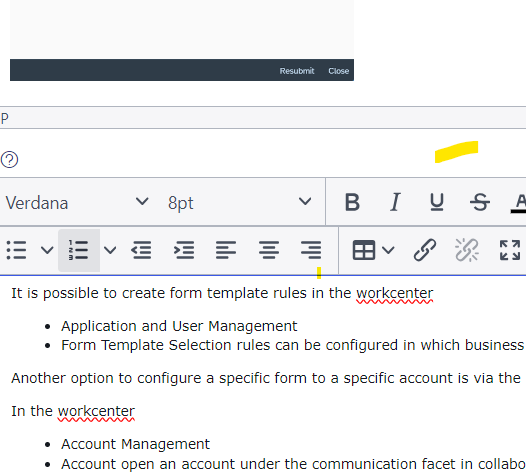
Task: Toggle Italic formatting
Action: pyautogui.click(x=395, y=202)
